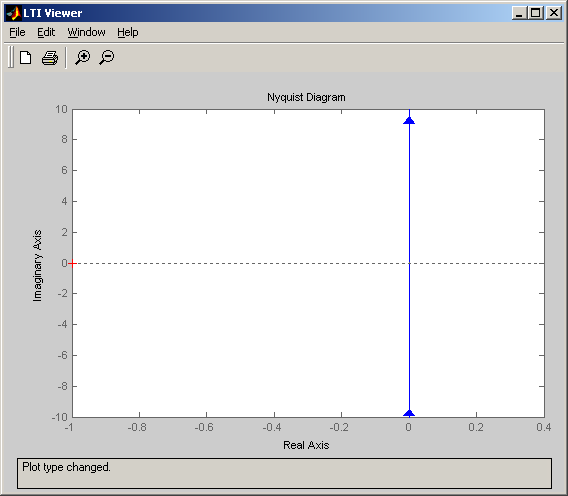The height and width of the screenshot is (496, 568).
Task: Click the Nyquist Diagram title text
Action: pyautogui.click(x=306, y=97)
